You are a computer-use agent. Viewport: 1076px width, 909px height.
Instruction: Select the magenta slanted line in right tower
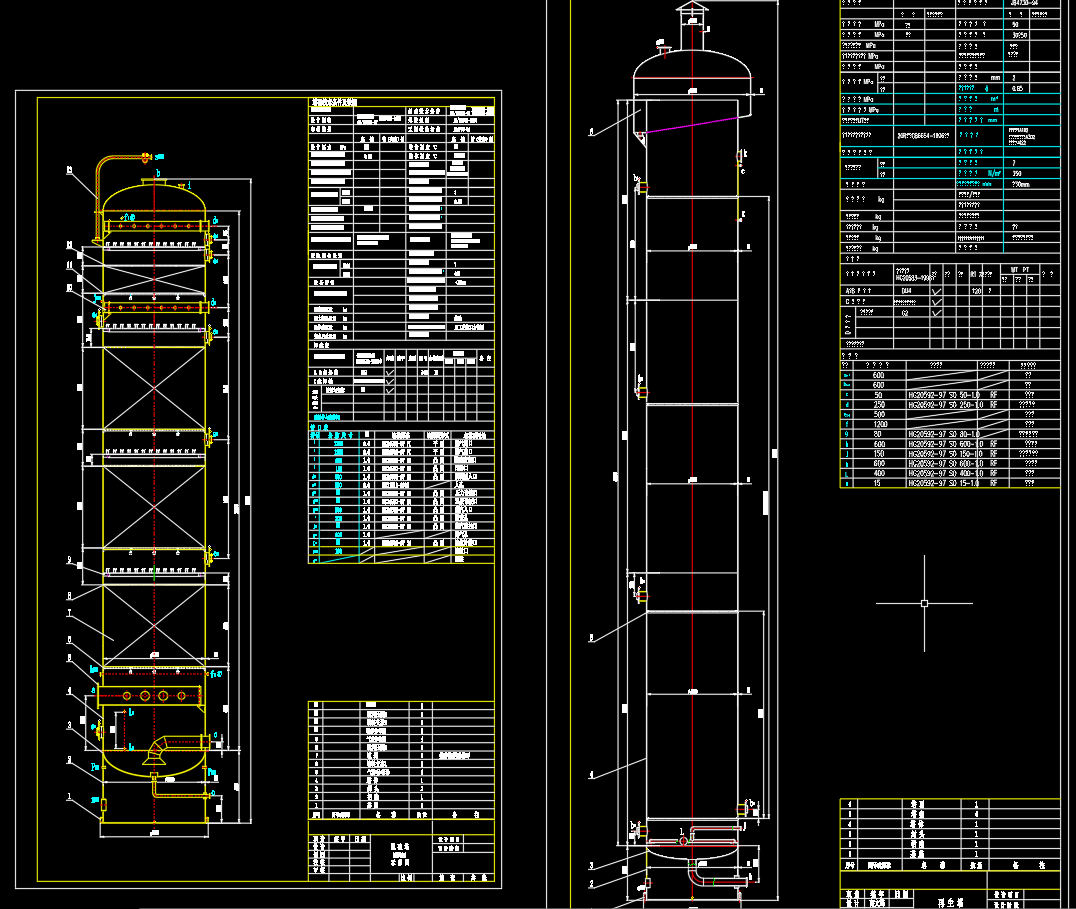[x=690, y=125]
